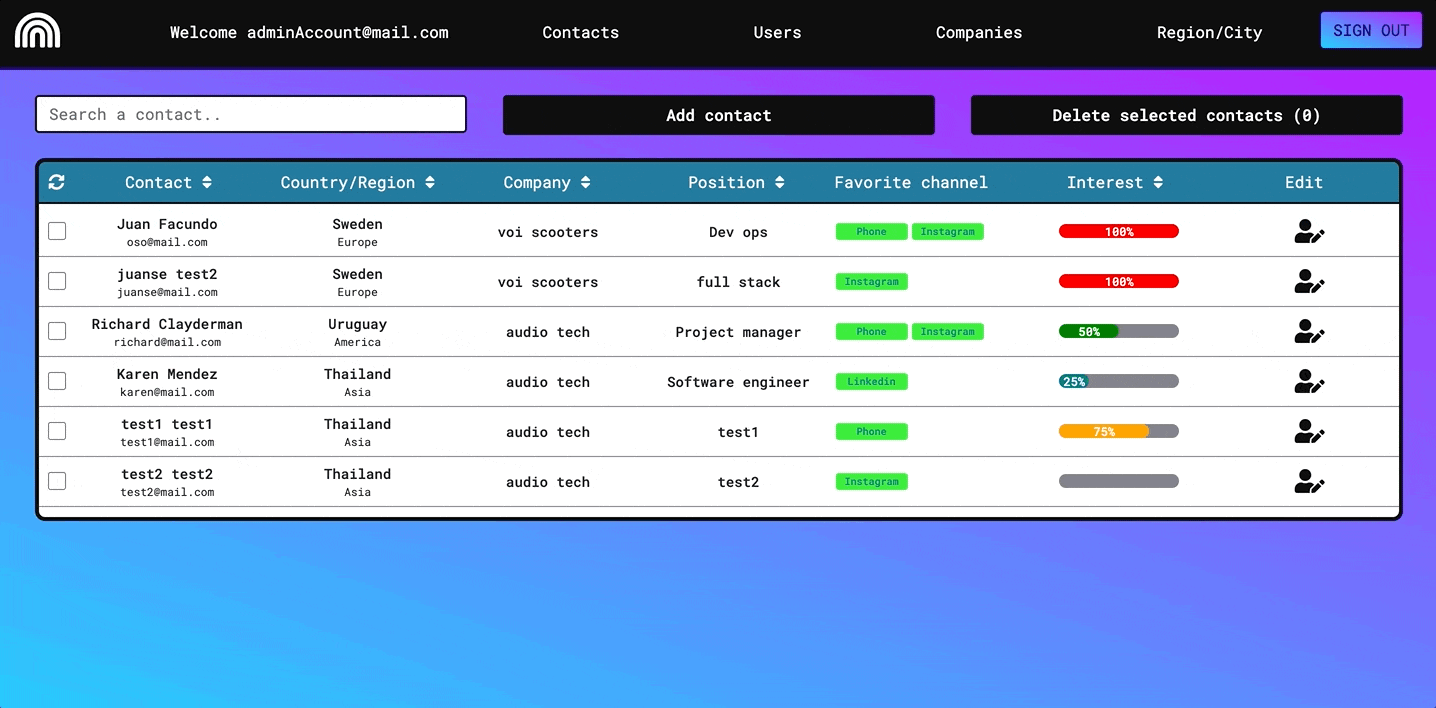Screen dimensions: 1436x708
Task: Click the name Karen Mendez
Action: click(167, 374)
